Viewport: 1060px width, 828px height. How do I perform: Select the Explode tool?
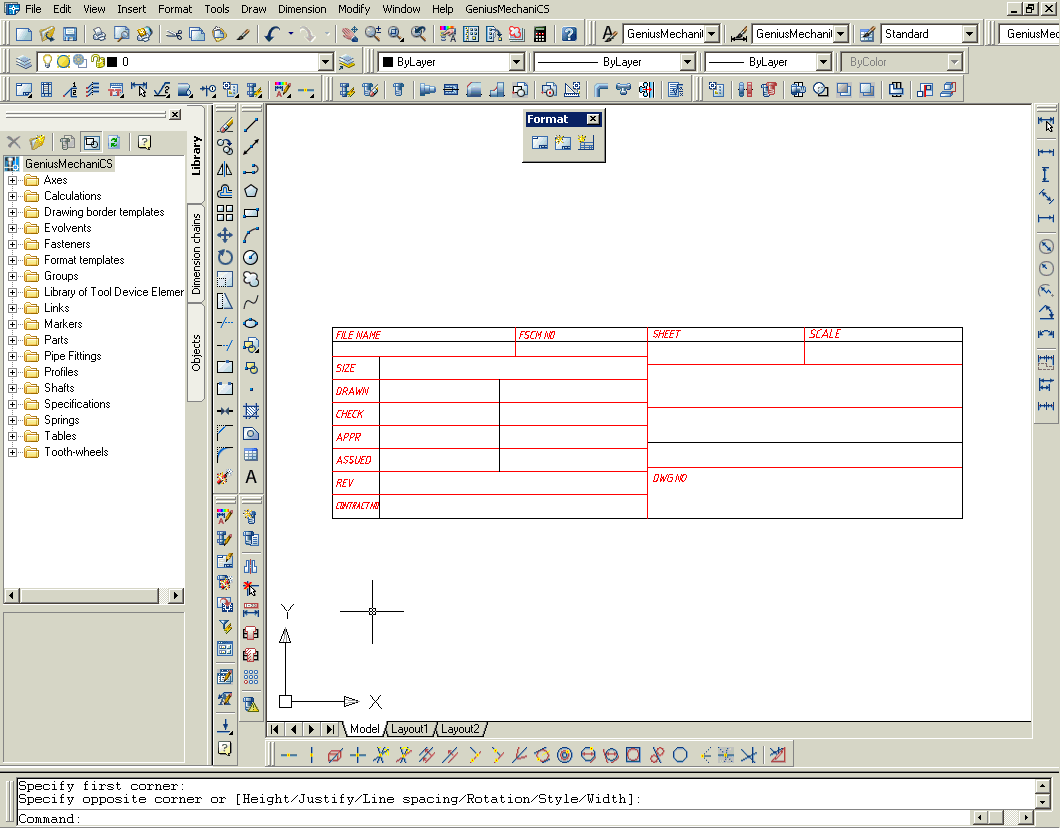coord(225,477)
